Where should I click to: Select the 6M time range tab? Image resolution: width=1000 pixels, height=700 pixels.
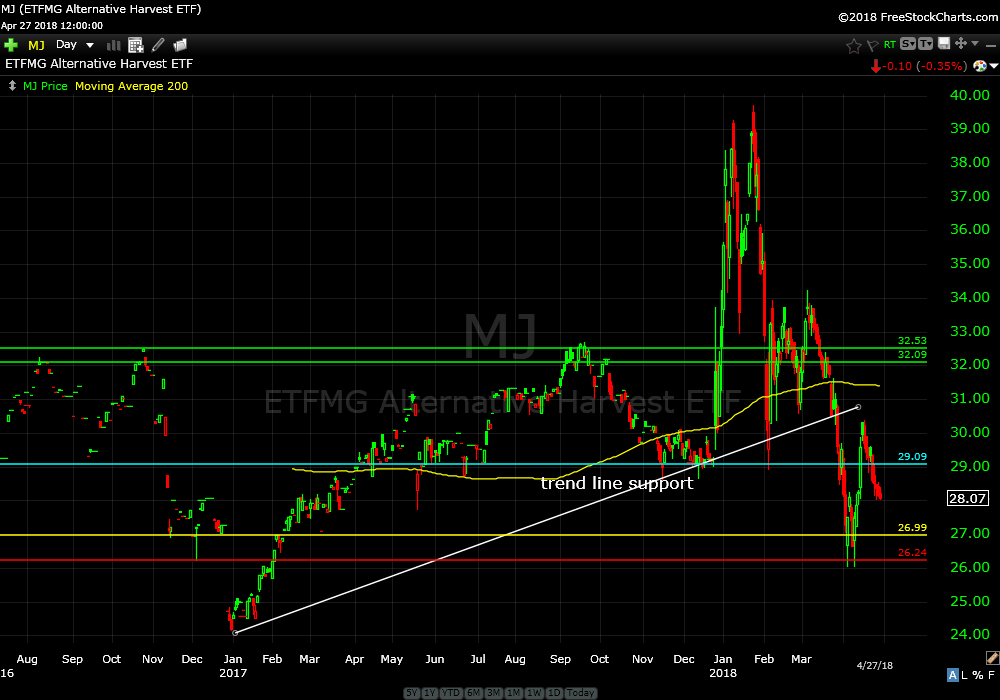[x=473, y=693]
